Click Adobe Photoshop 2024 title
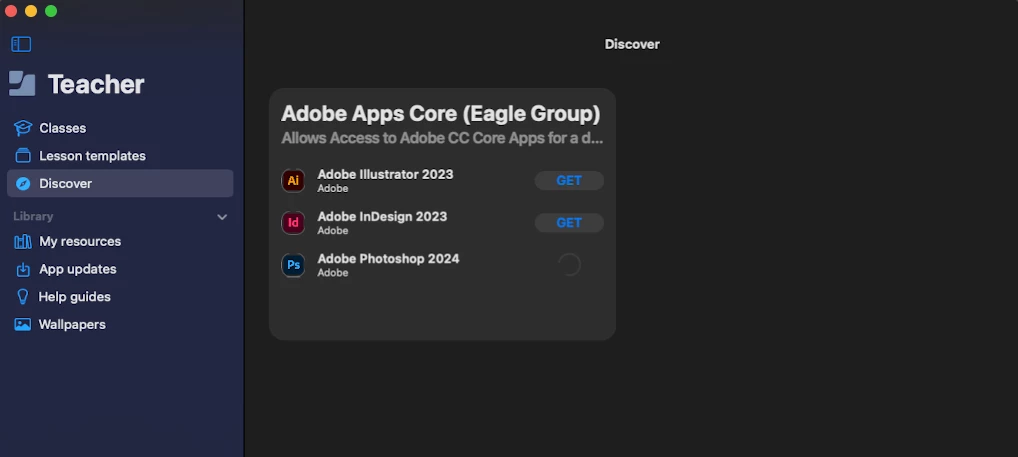The width and height of the screenshot is (1018, 457). pyautogui.click(x=388, y=258)
